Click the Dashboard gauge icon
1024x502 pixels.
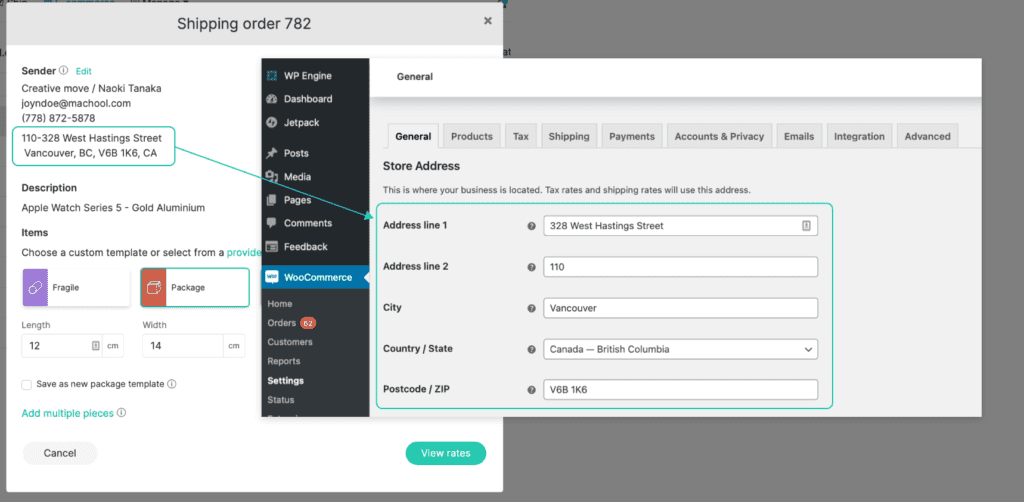[272, 99]
